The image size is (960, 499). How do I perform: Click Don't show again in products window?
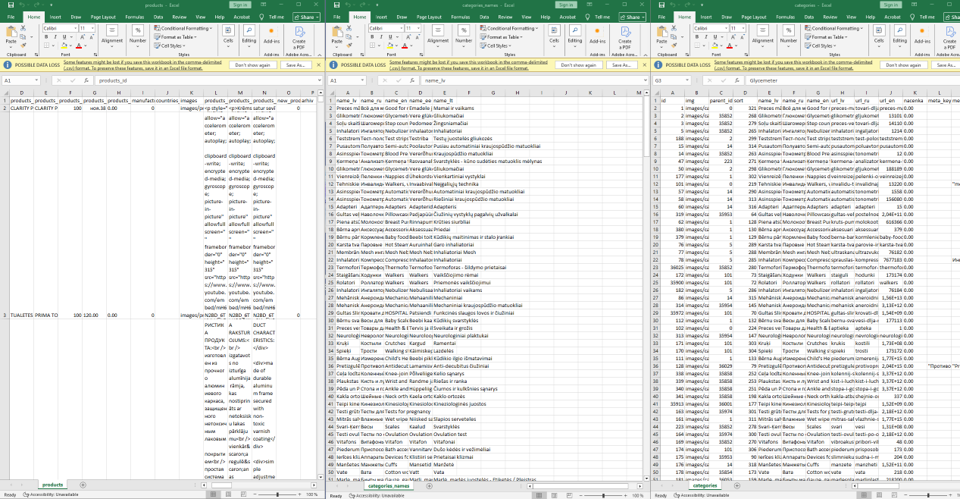(x=252, y=65)
